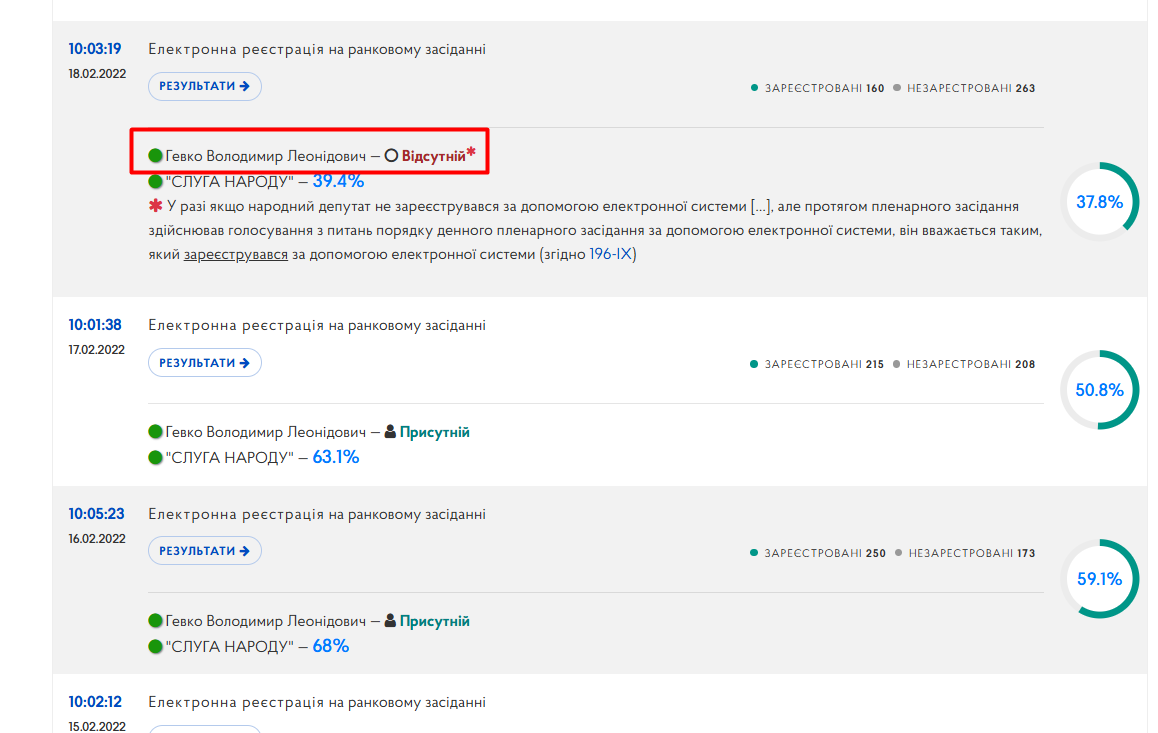
Task: Click green dot beside "СЛУГА НАРОДУ" 39.4%
Action: coord(155,182)
